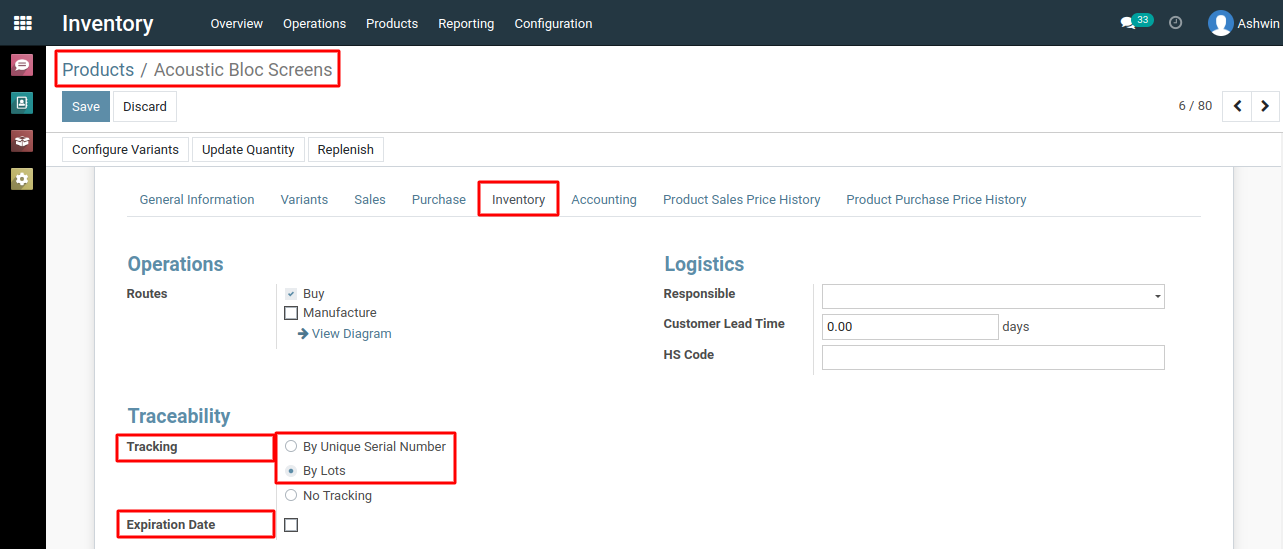Open the activities clock icon
Screen dimensions: 1283x549
(x=1176, y=22)
